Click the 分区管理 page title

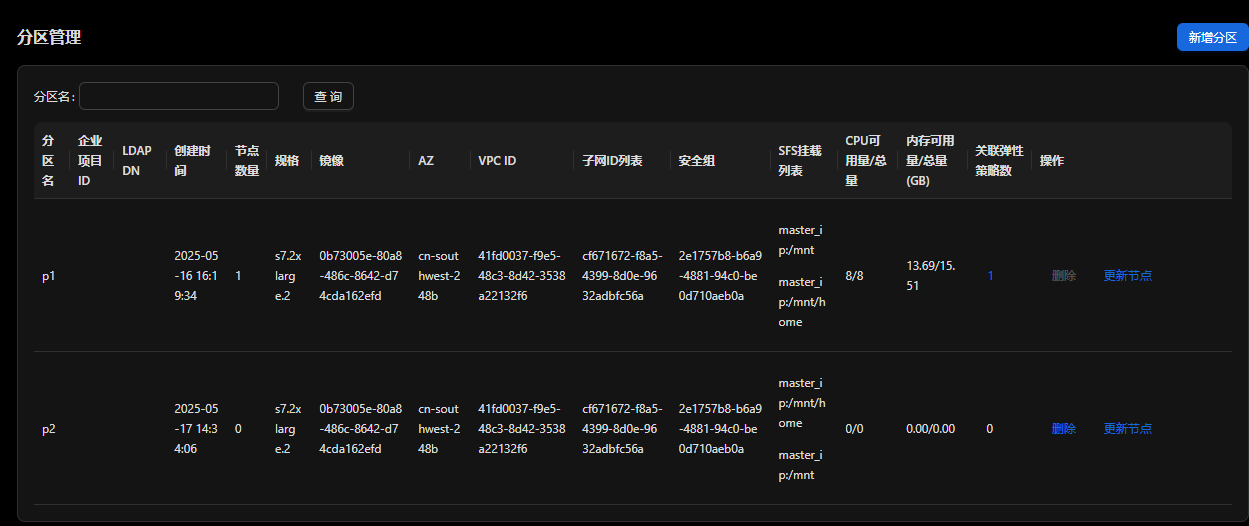[49, 38]
